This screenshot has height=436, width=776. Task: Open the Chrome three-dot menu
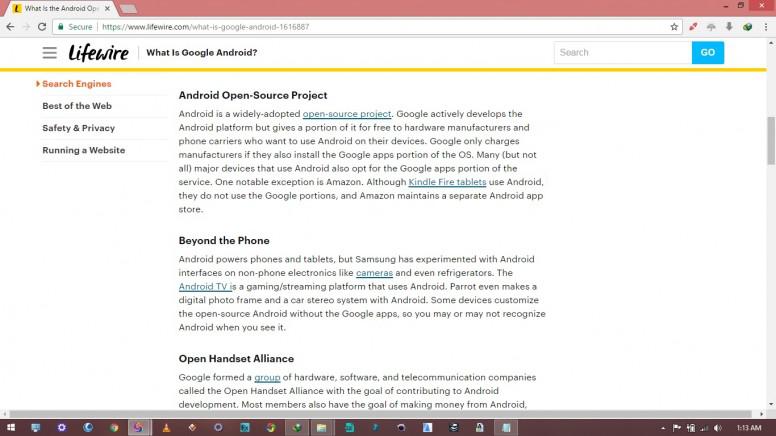[766, 27]
